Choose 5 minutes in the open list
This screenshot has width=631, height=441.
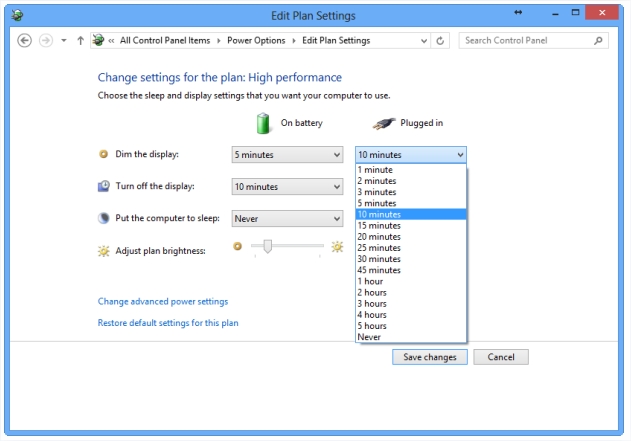(411, 203)
